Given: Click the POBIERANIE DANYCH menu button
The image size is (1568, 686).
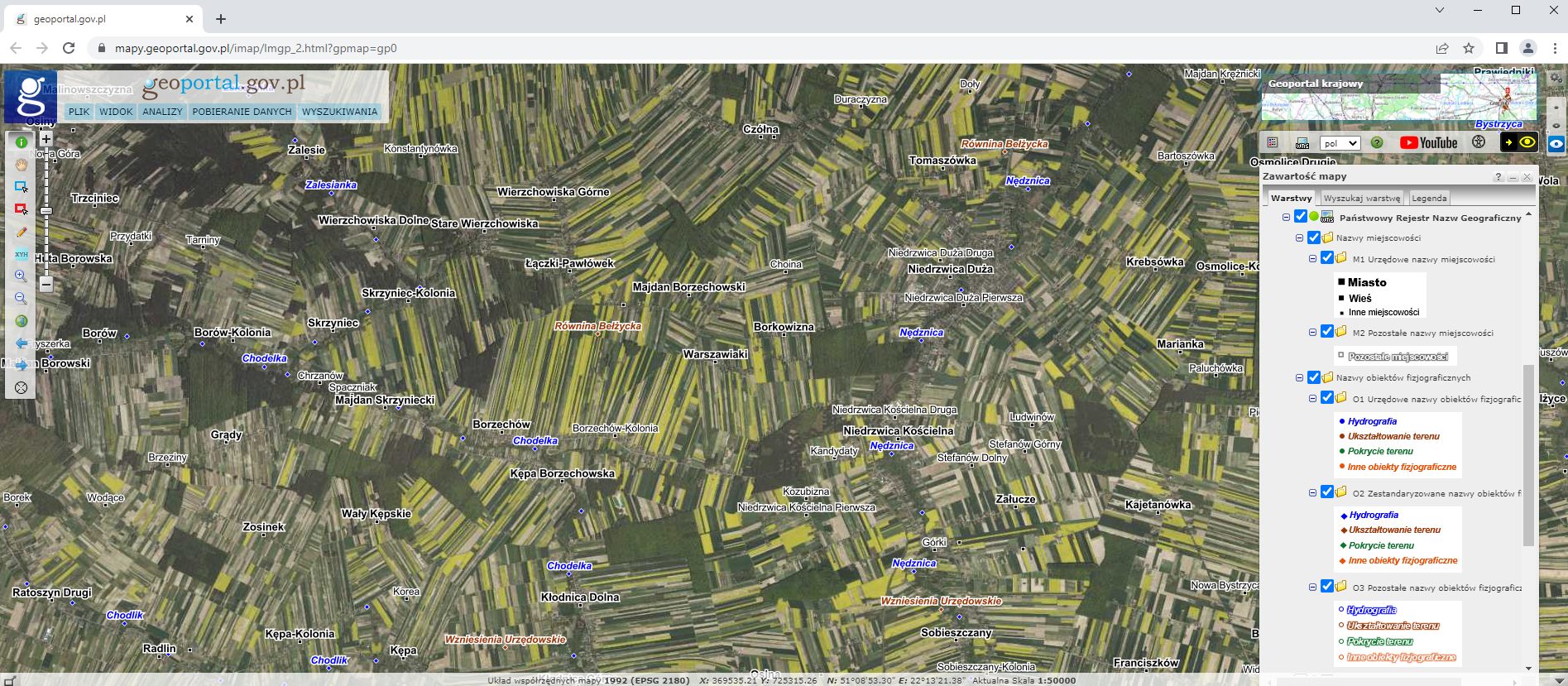Looking at the screenshot, I should (x=242, y=112).
